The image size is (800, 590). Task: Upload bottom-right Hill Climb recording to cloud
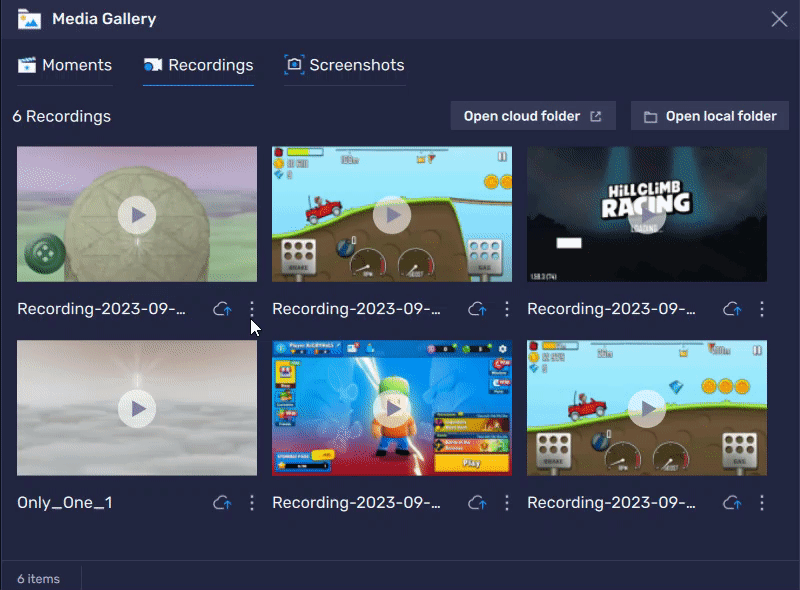click(732, 503)
